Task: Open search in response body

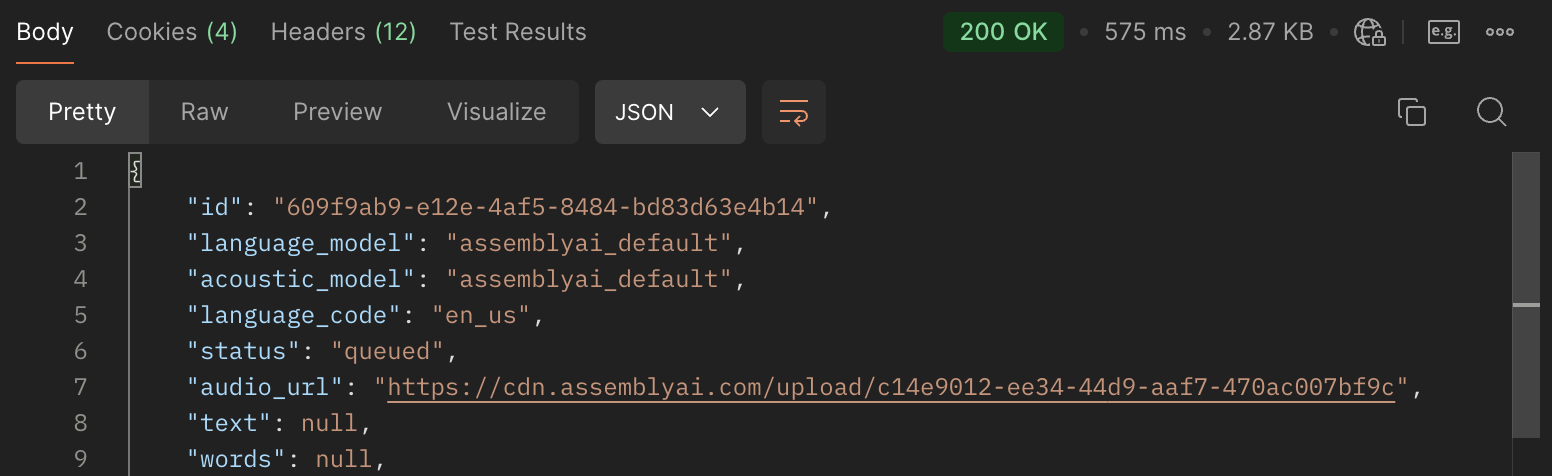Action: click(x=1491, y=112)
